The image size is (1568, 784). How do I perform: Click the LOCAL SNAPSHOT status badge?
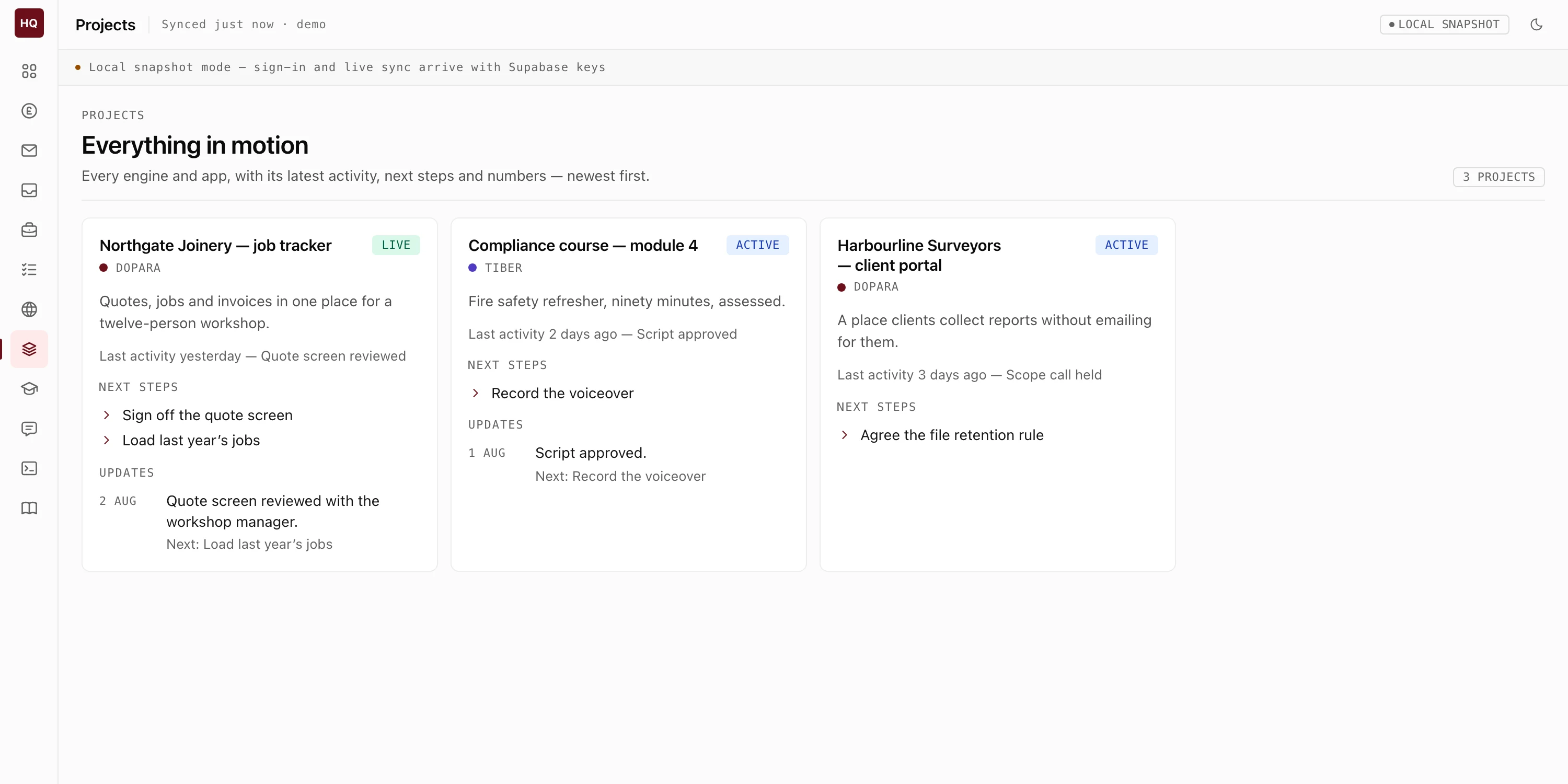tap(1444, 25)
